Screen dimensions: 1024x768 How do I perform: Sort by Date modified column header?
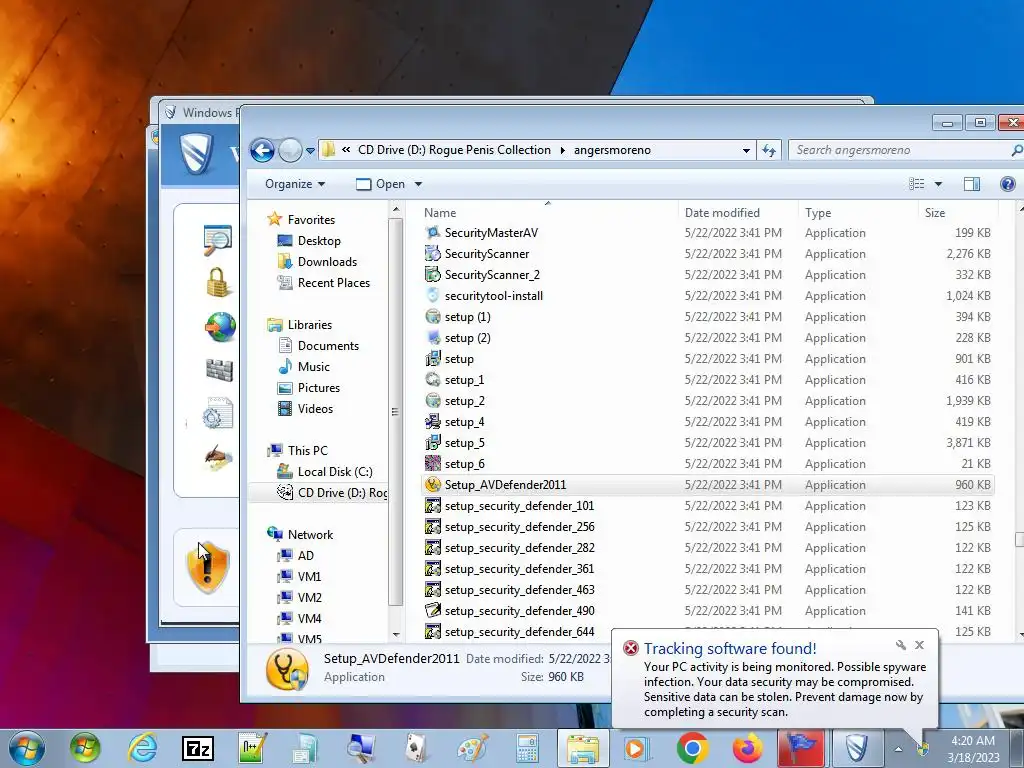[722, 213]
